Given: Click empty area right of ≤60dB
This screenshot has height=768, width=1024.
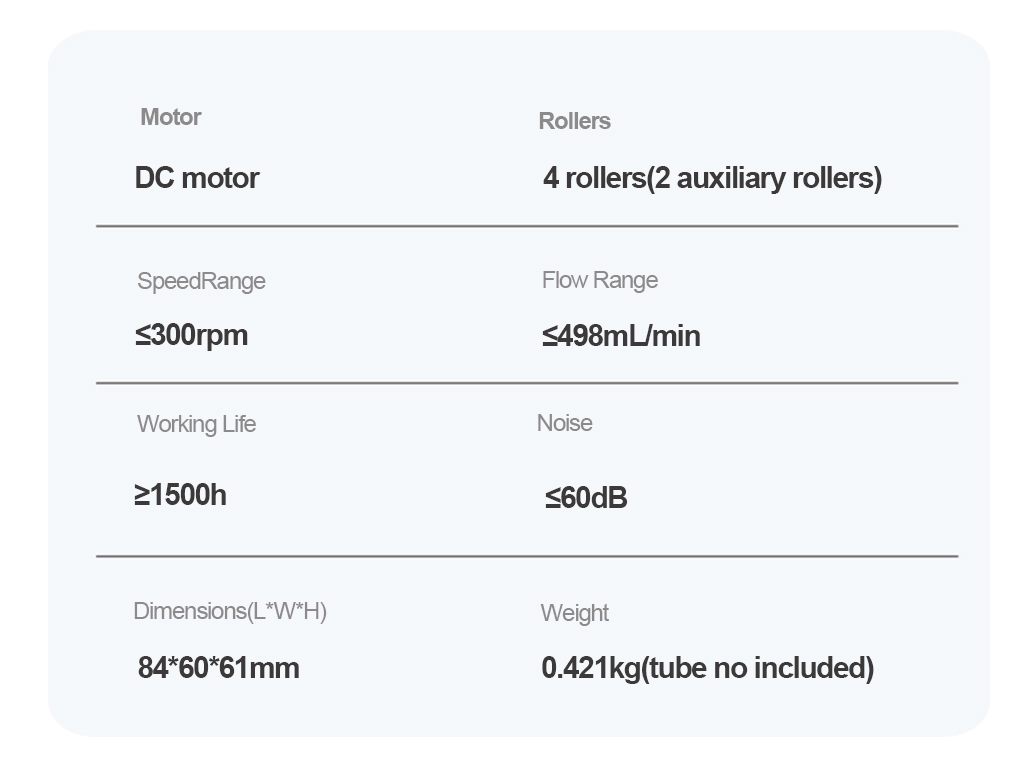Looking at the screenshot, I should (790, 498).
